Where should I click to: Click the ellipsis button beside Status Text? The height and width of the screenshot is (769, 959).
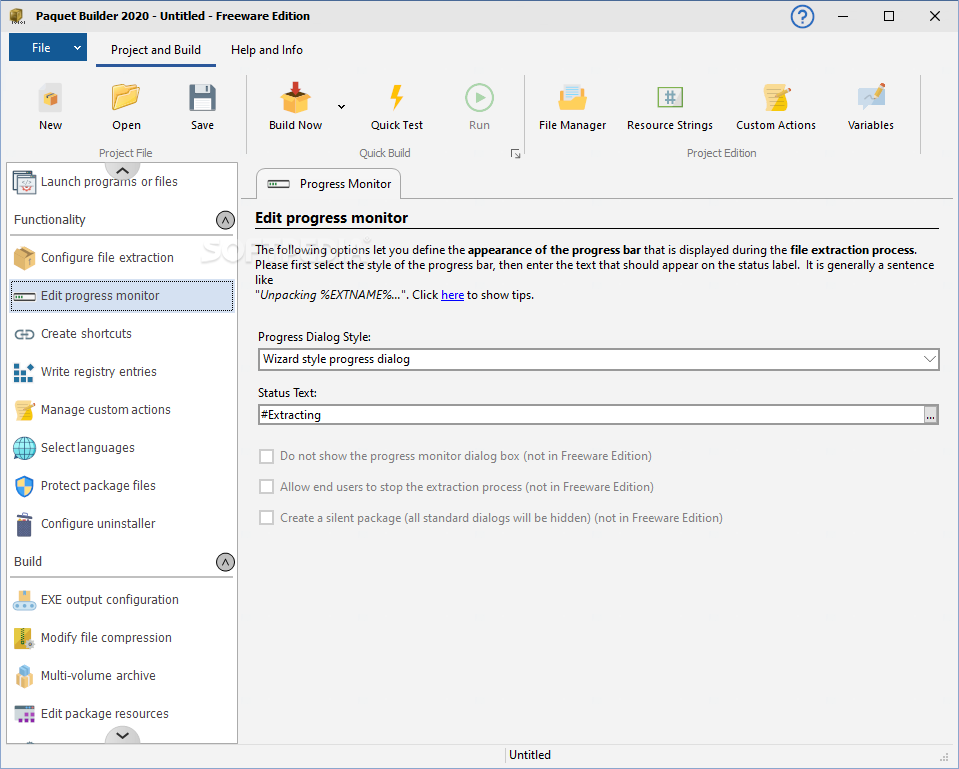[930, 415]
